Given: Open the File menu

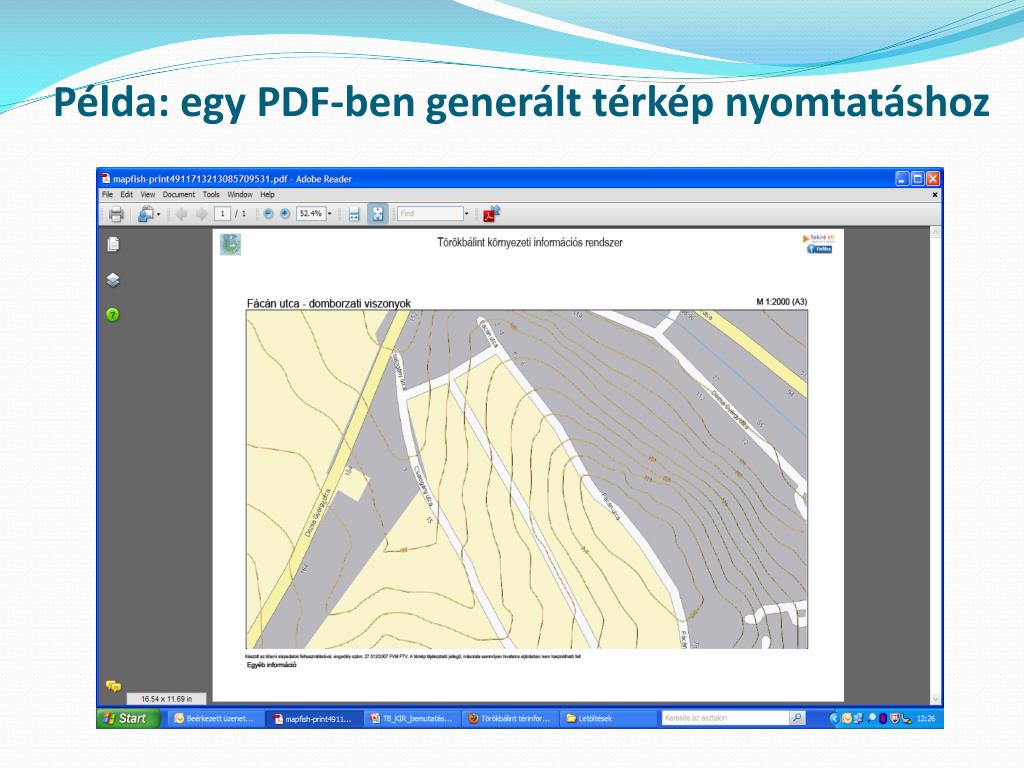Looking at the screenshot, I should click(x=107, y=195).
